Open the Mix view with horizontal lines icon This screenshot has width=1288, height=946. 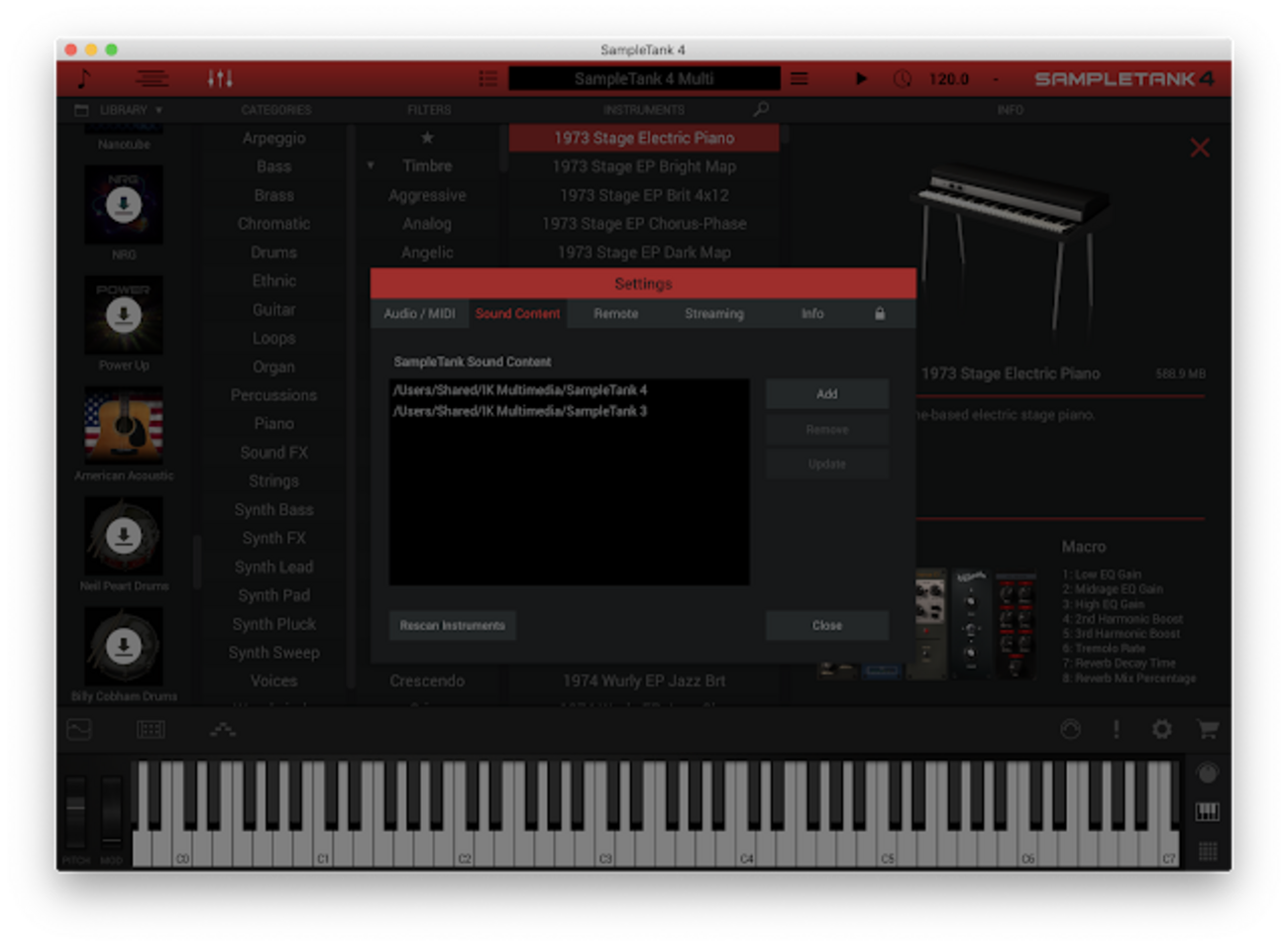coord(152,78)
